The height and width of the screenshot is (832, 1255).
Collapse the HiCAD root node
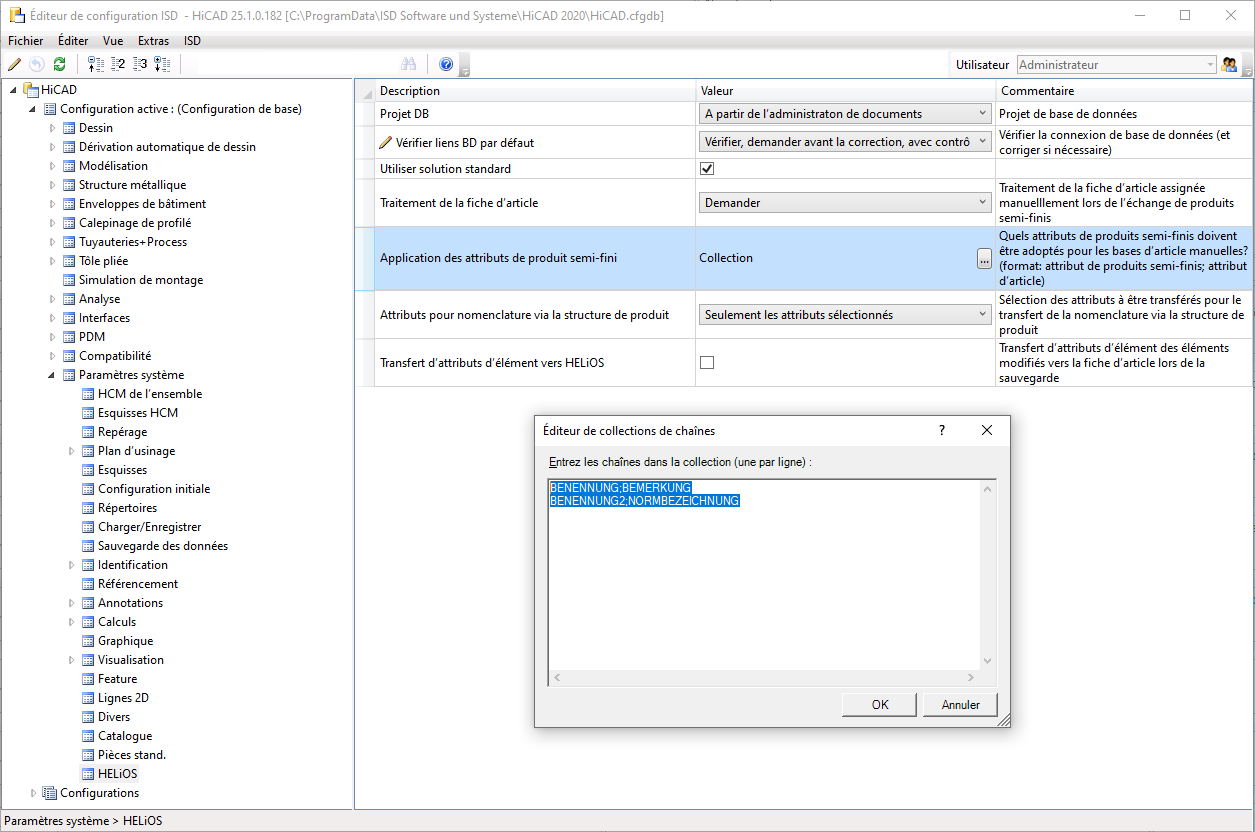[x=14, y=90]
